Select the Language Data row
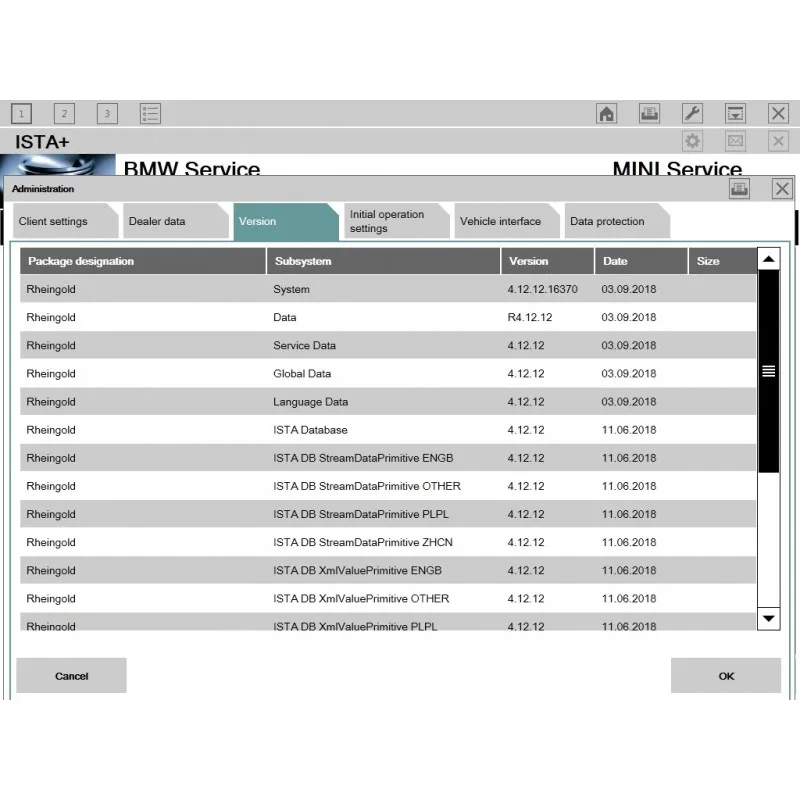This screenshot has width=800, height=800. click(388, 402)
